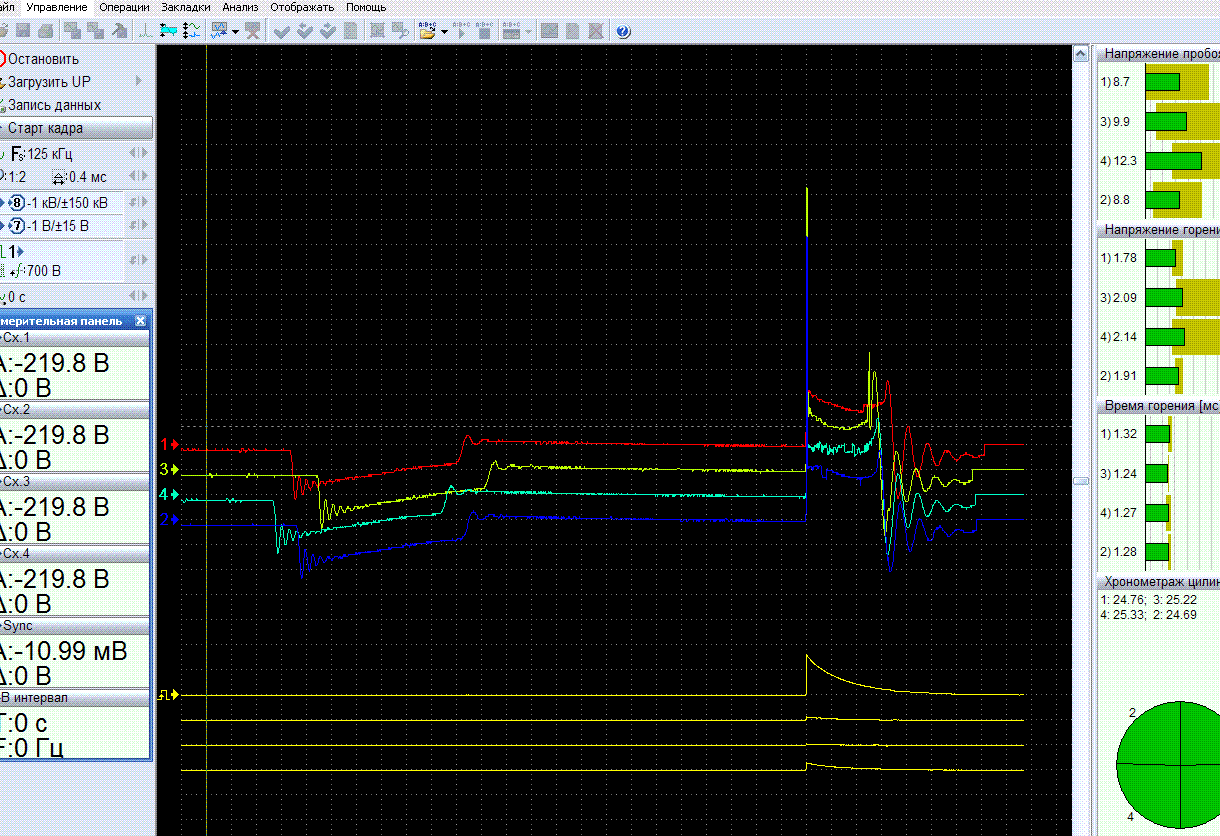Viewport: 1220px width, 836px height.
Task: Click the -1 кВ/±150 кВ range stepper arrows
Action: click(139, 203)
